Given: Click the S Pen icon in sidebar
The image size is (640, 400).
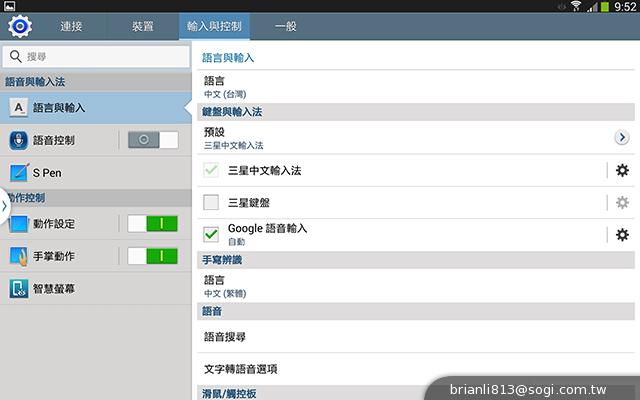Looking at the screenshot, I should click(19, 172).
